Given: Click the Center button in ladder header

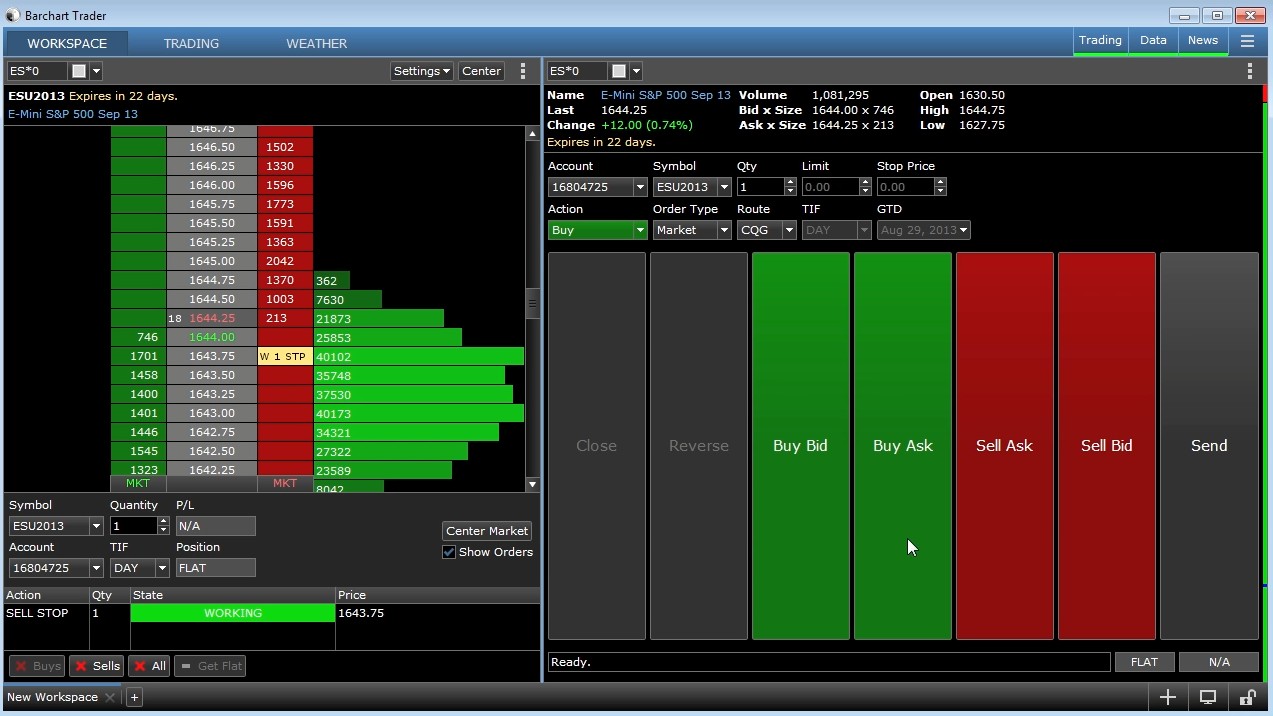Looking at the screenshot, I should click(481, 71).
